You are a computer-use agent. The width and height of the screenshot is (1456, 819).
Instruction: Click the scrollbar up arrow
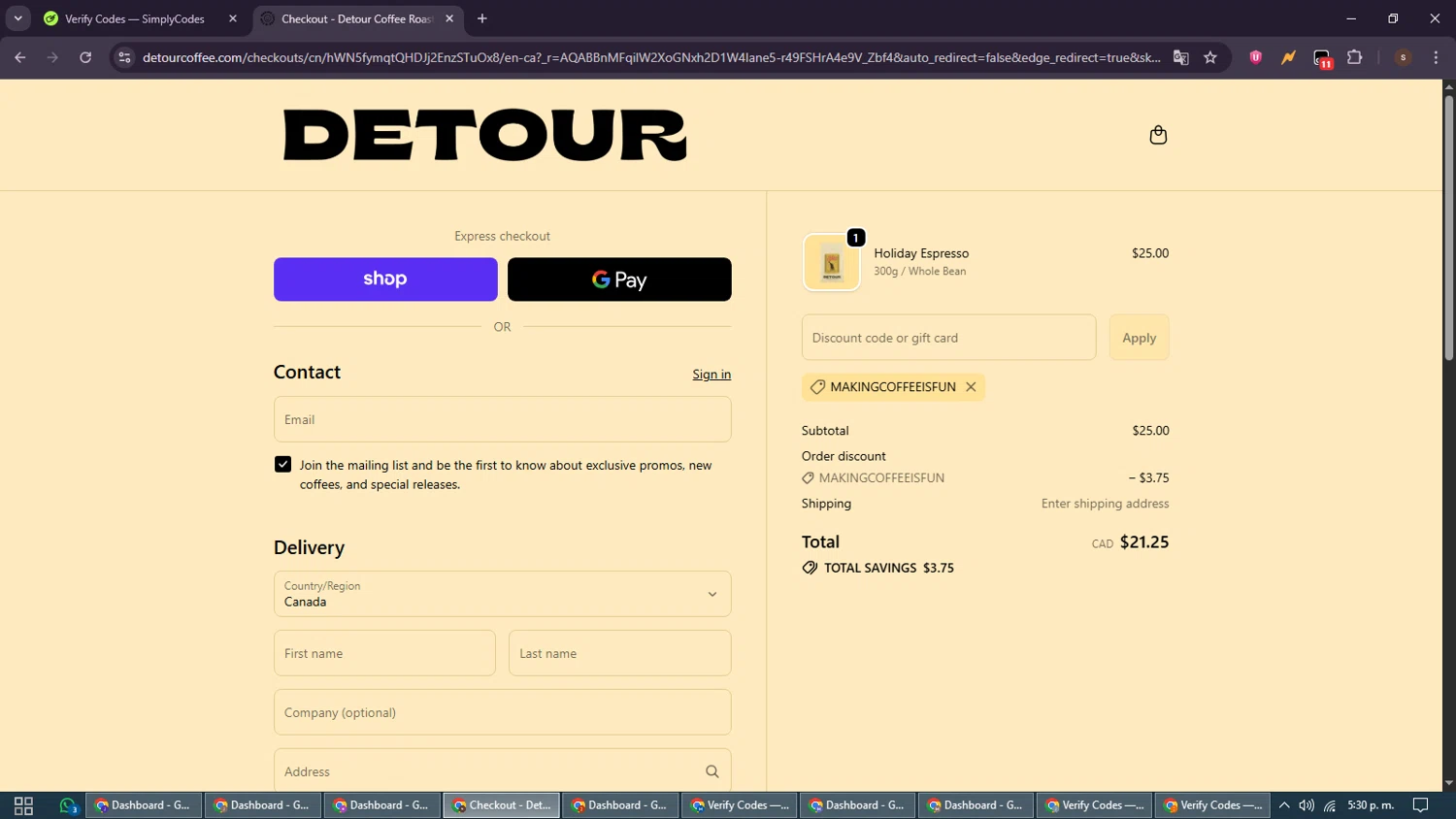(1448, 86)
